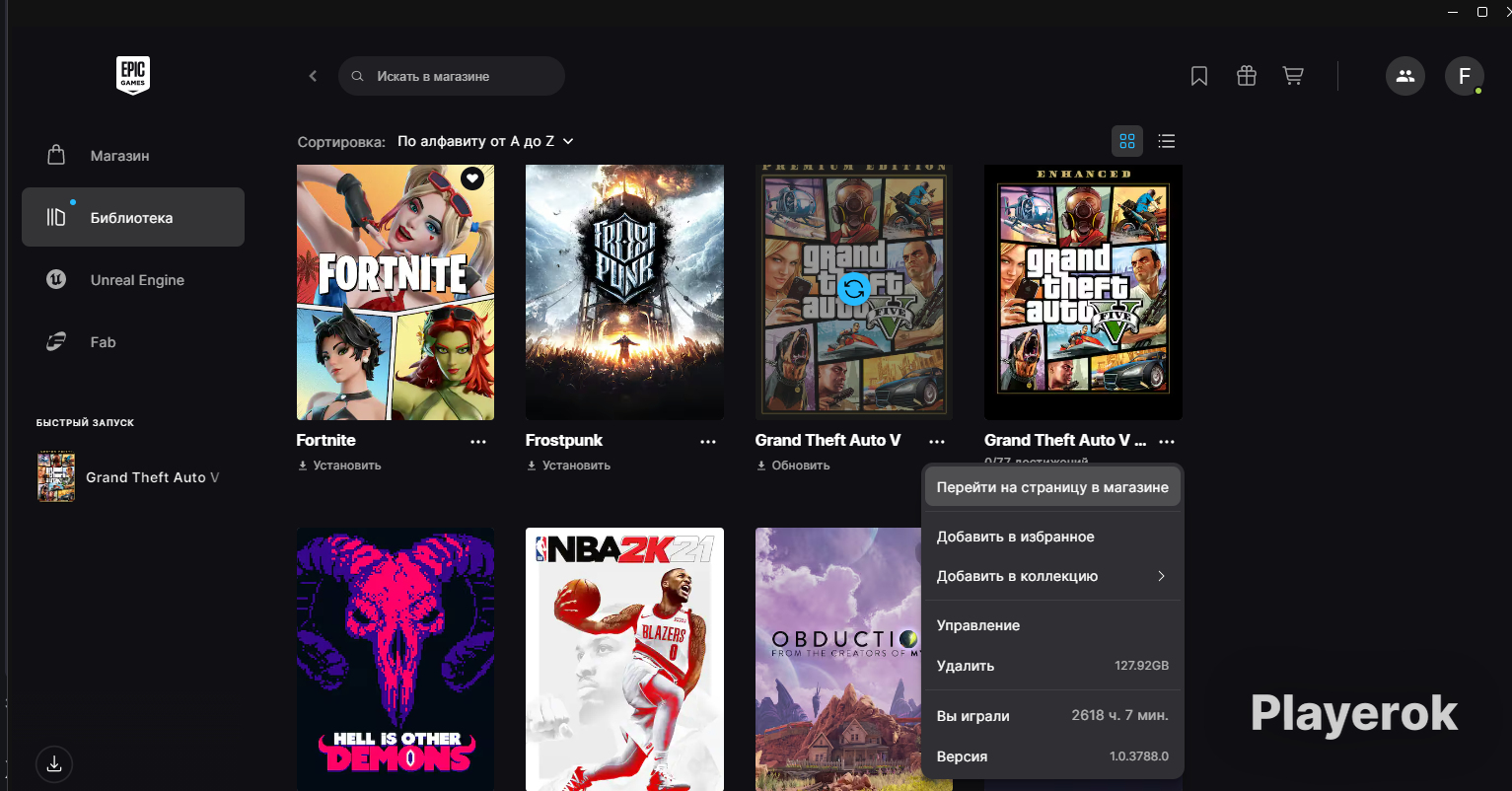Open the NBA 2K21 cover thumbnail

click(x=624, y=659)
